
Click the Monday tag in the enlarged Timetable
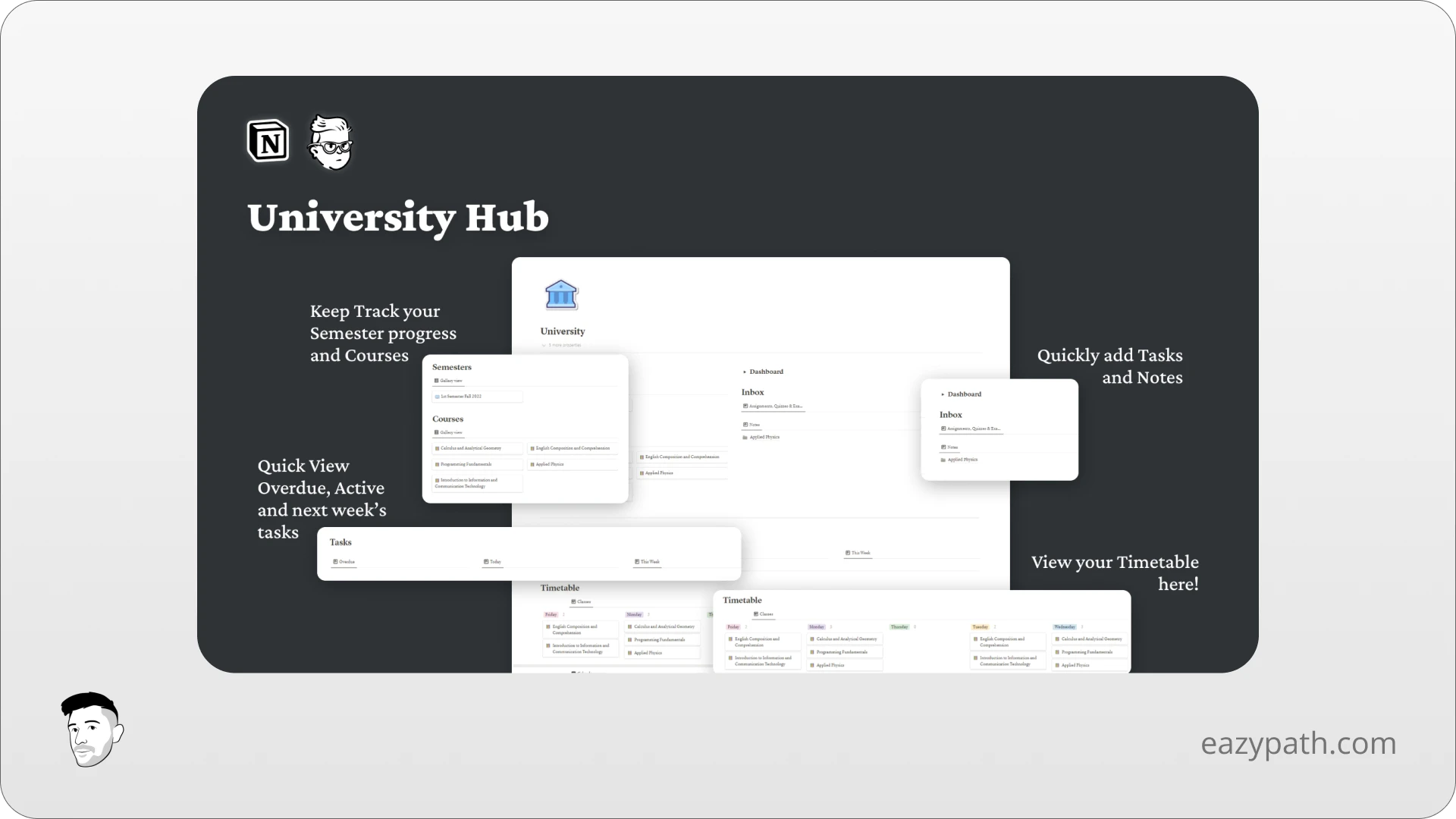(817, 627)
